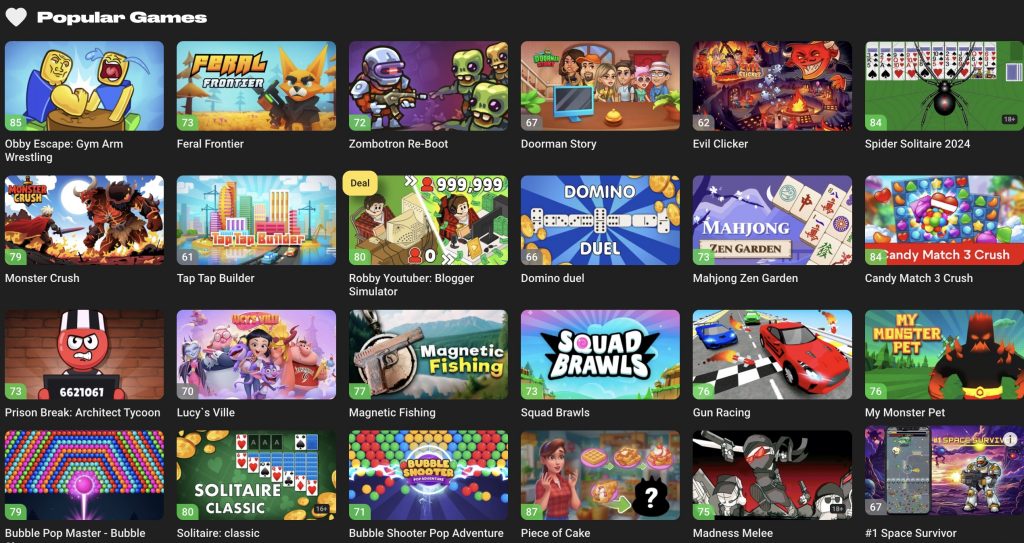Click the info icon on Space Survivor

pos(1010,439)
